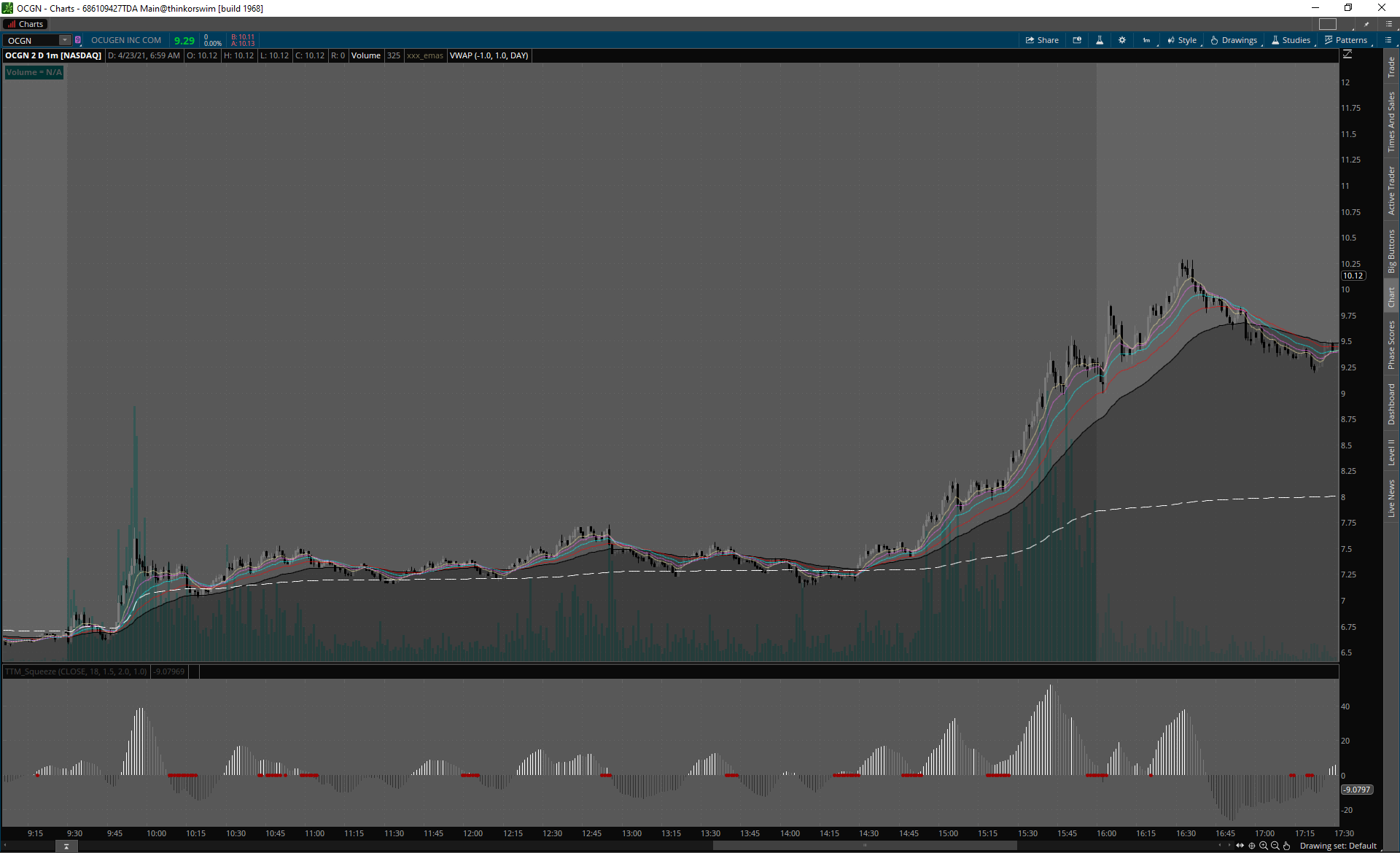Image resolution: width=1400 pixels, height=853 pixels.
Task: Expand the OCGN symbol dropdown arrow
Action: (x=64, y=40)
